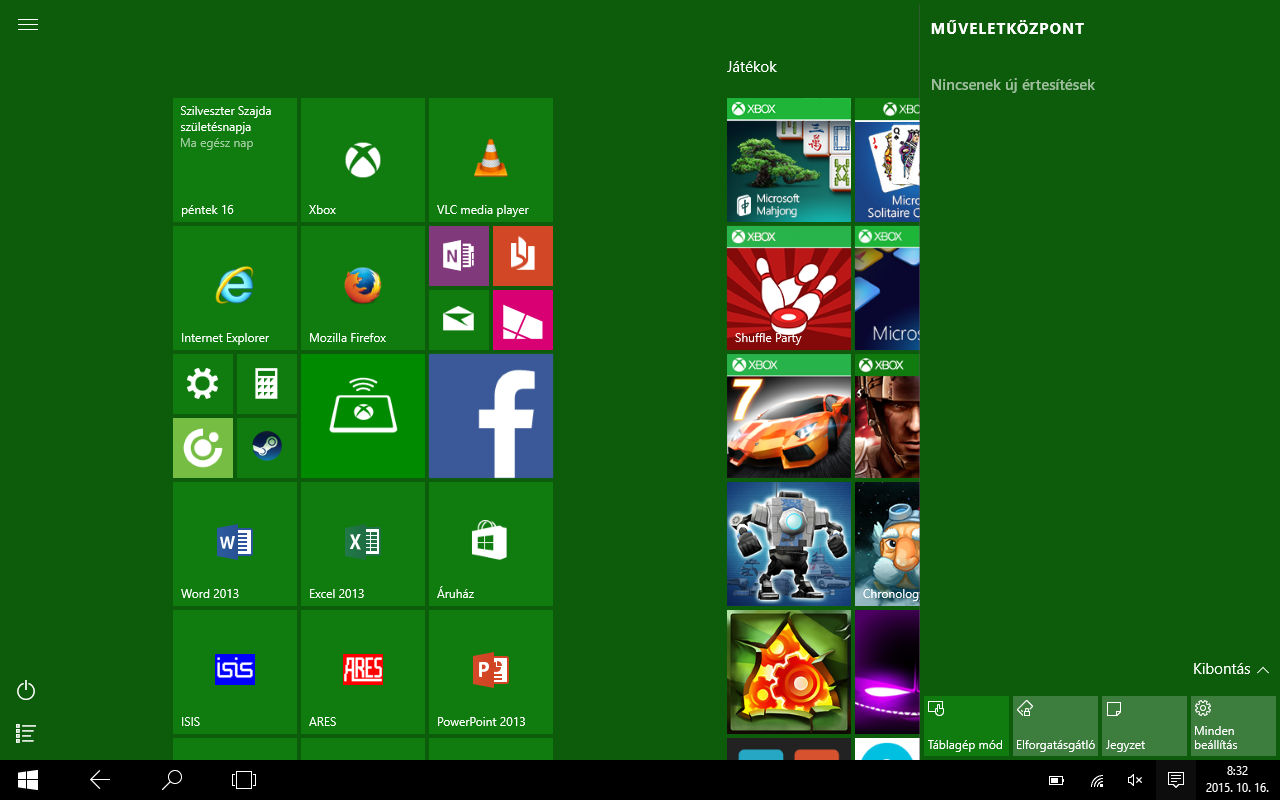Open the robot game tile
Screen dimensions: 1280x800
(x=789, y=544)
